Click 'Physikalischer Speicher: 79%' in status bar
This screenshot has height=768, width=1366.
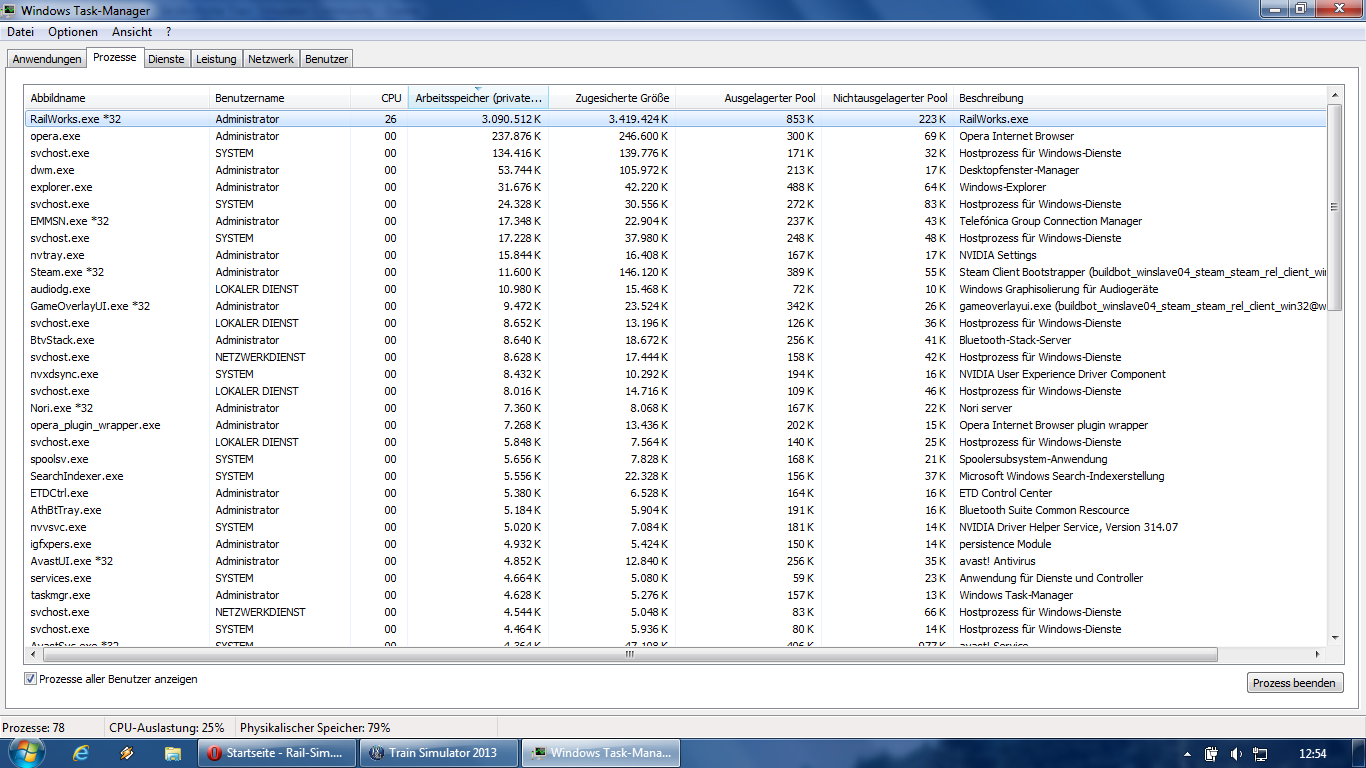pyautogui.click(x=316, y=728)
